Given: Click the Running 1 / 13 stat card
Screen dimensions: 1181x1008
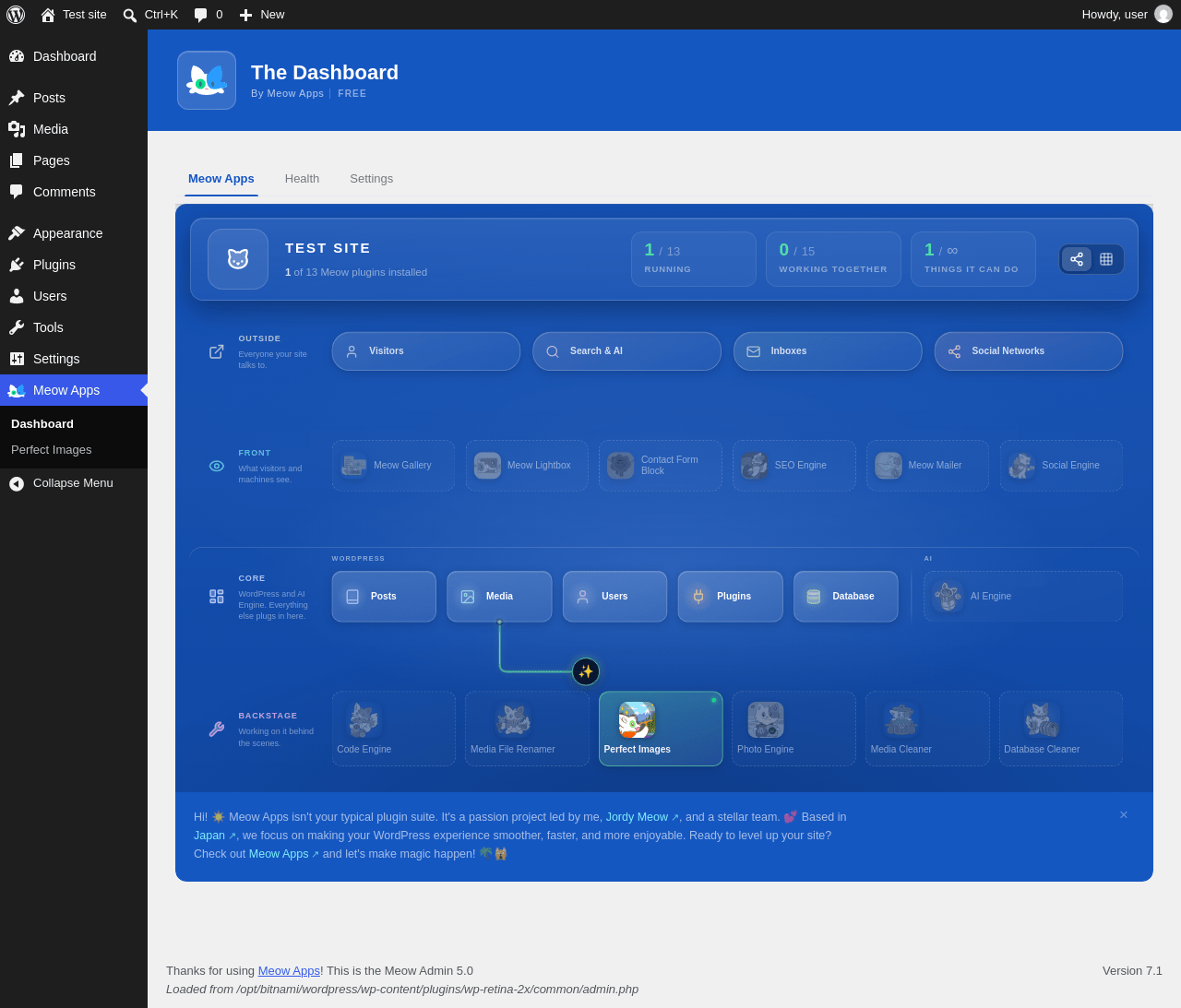Looking at the screenshot, I should tap(694, 259).
